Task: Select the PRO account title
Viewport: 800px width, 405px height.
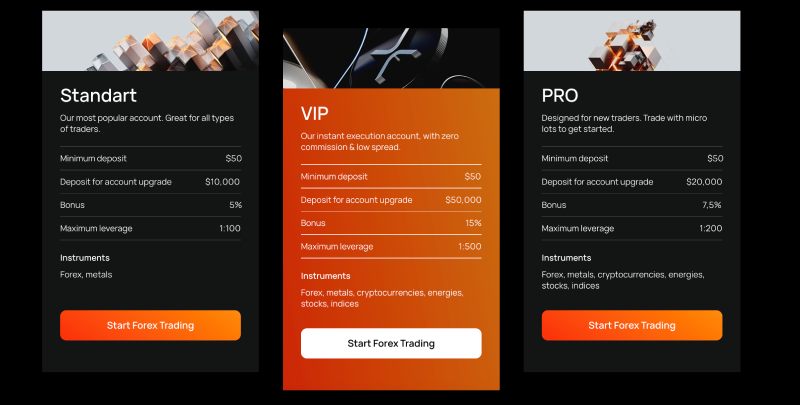Action: (x=560, y=96)
